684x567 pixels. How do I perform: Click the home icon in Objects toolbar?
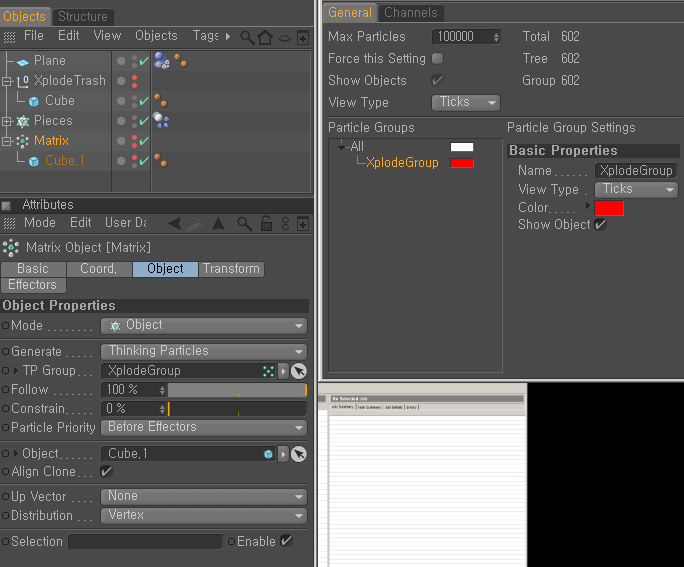[265, 38]
